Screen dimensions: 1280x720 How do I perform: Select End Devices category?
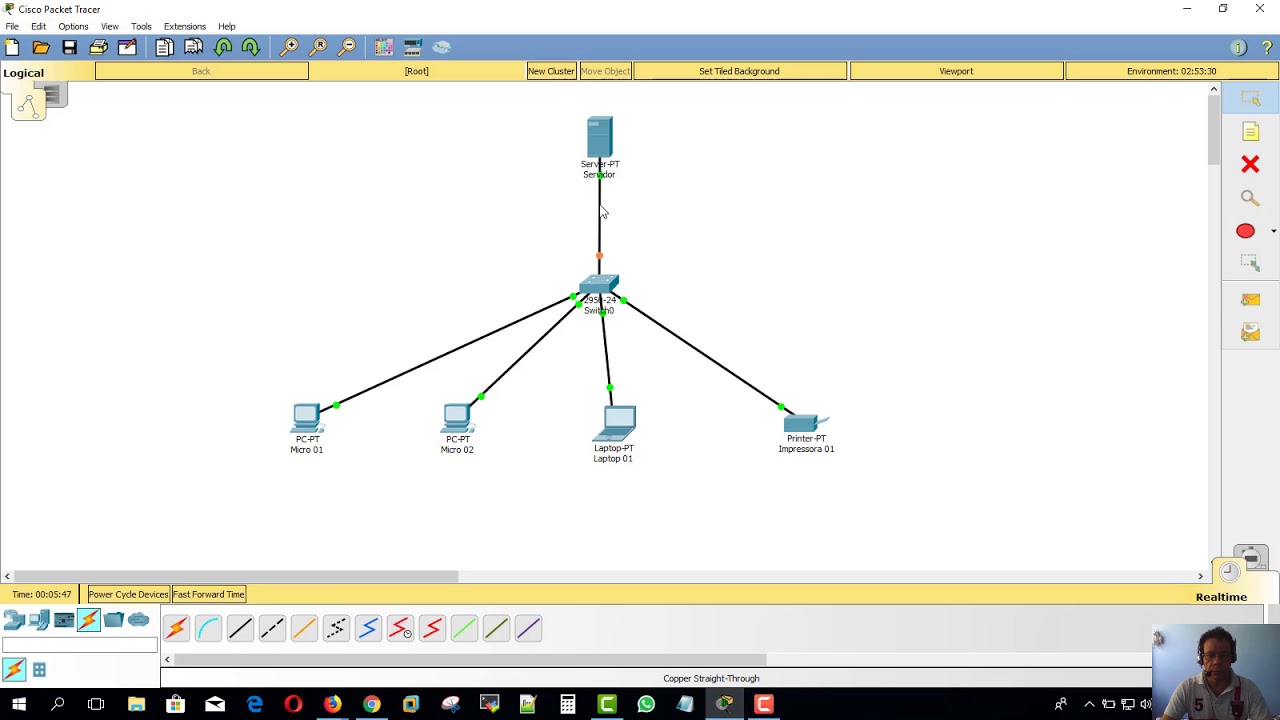(39, 621)
